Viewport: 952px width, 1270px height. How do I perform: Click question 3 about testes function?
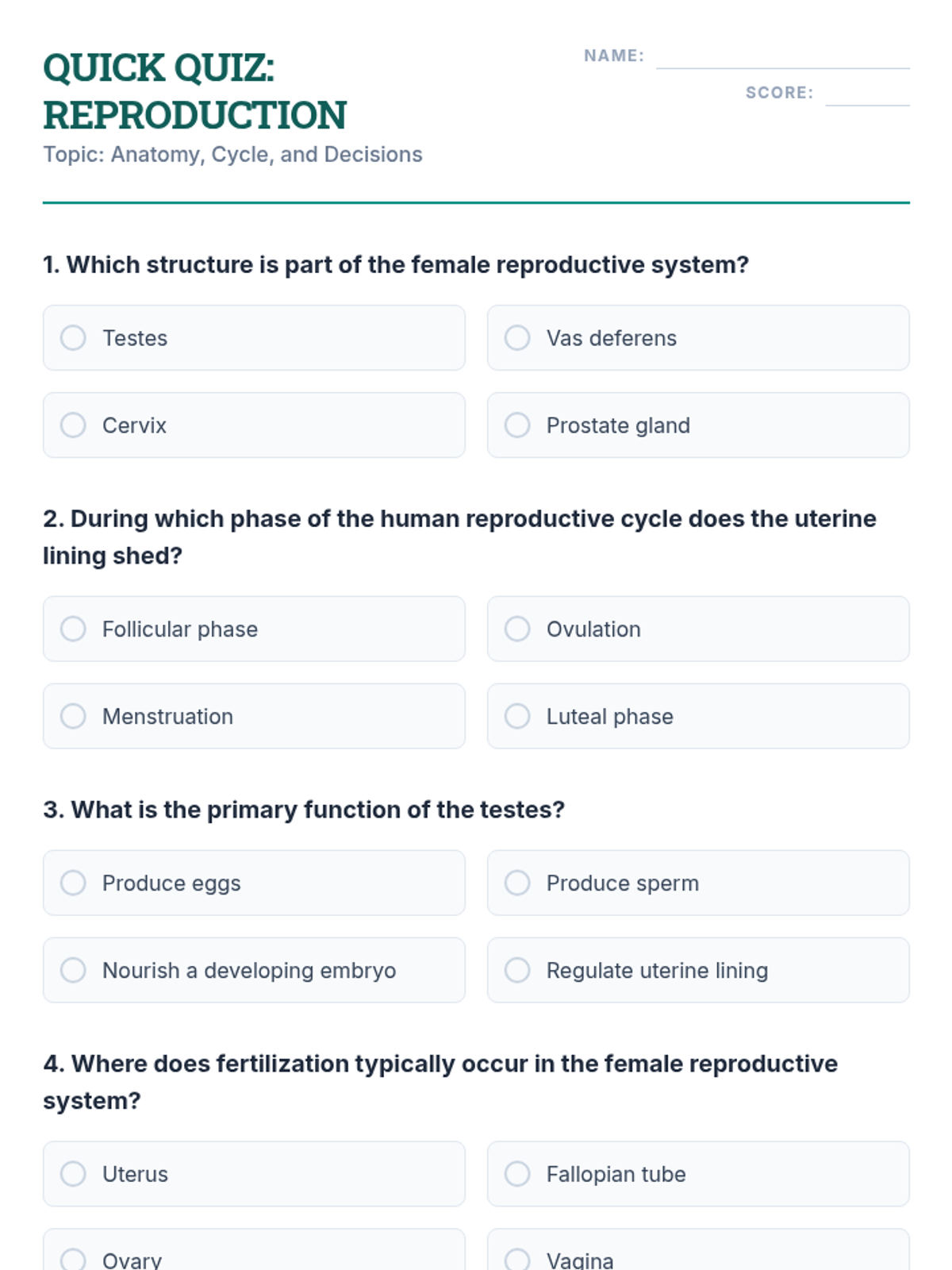[304, 810]
